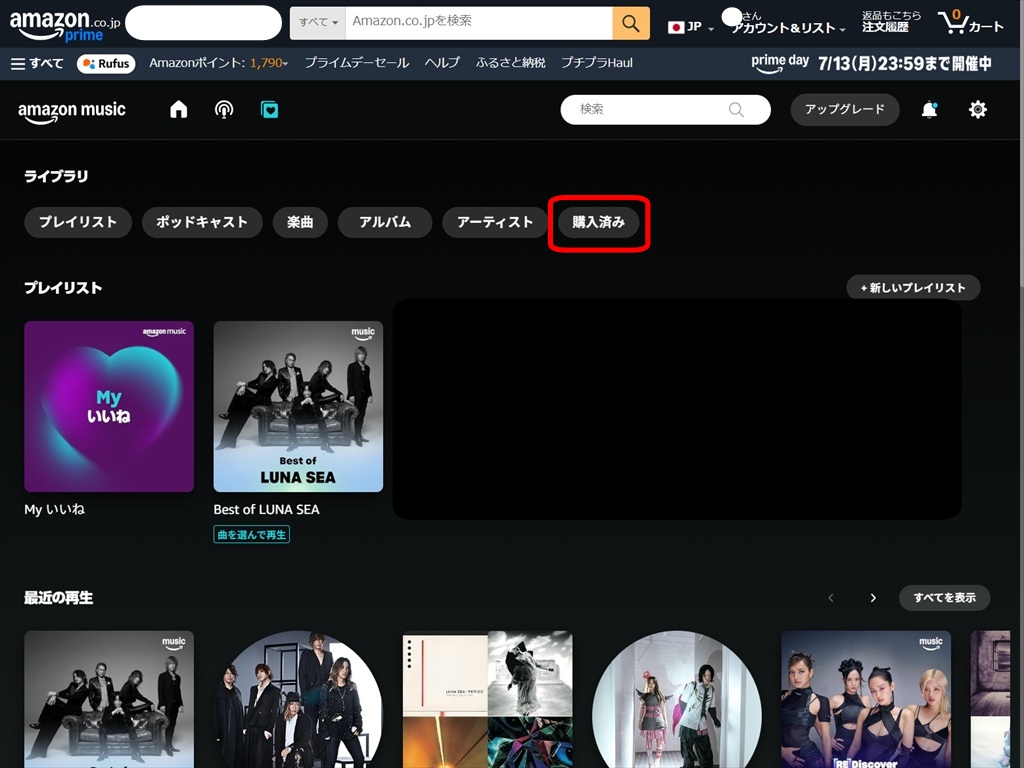Open プライムデーセール link
This screenshot has height=768, width=1024.
click(357, 63)
